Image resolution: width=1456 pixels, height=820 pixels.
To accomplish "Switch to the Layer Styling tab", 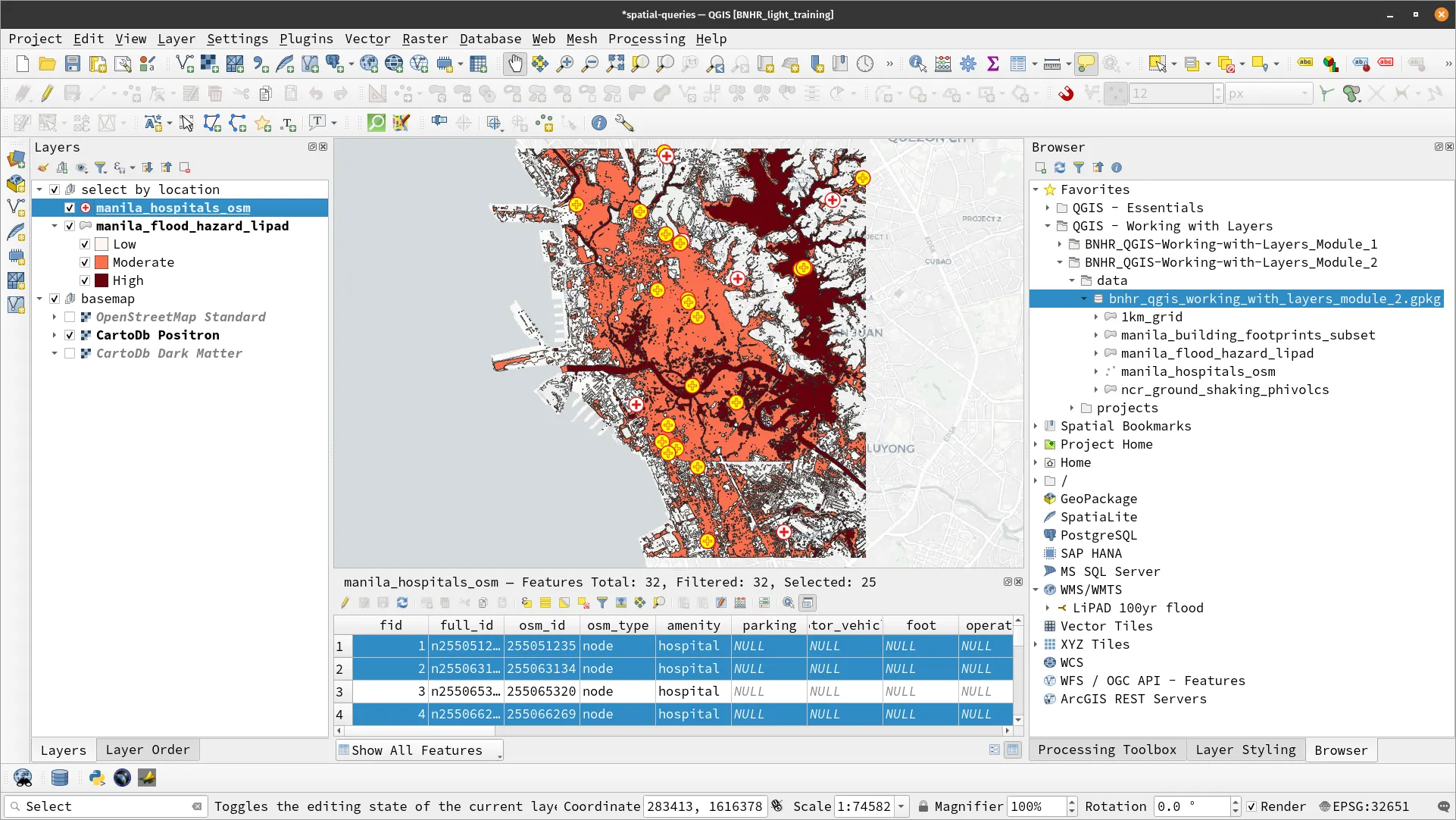I will (x=1245, y=750).
